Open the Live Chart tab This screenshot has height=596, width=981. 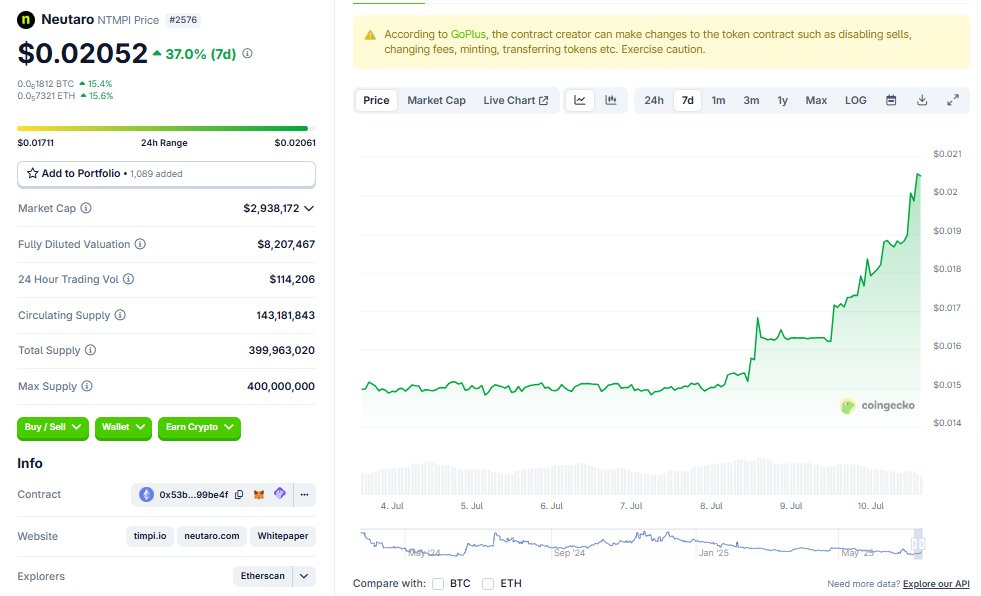click(x=516, y=100)
